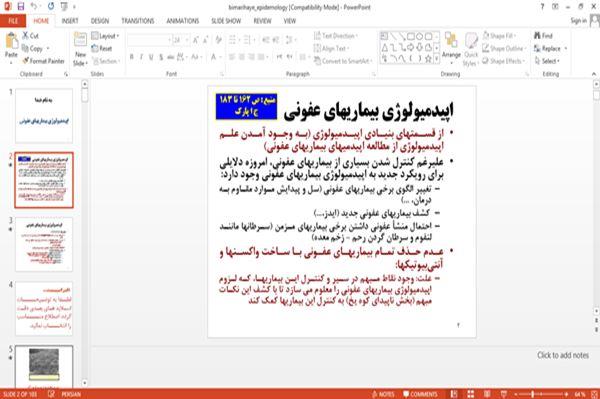Switch to the SLIDE SHOW tab
This screenshot has width=600, height=399.
coord(226,21)
